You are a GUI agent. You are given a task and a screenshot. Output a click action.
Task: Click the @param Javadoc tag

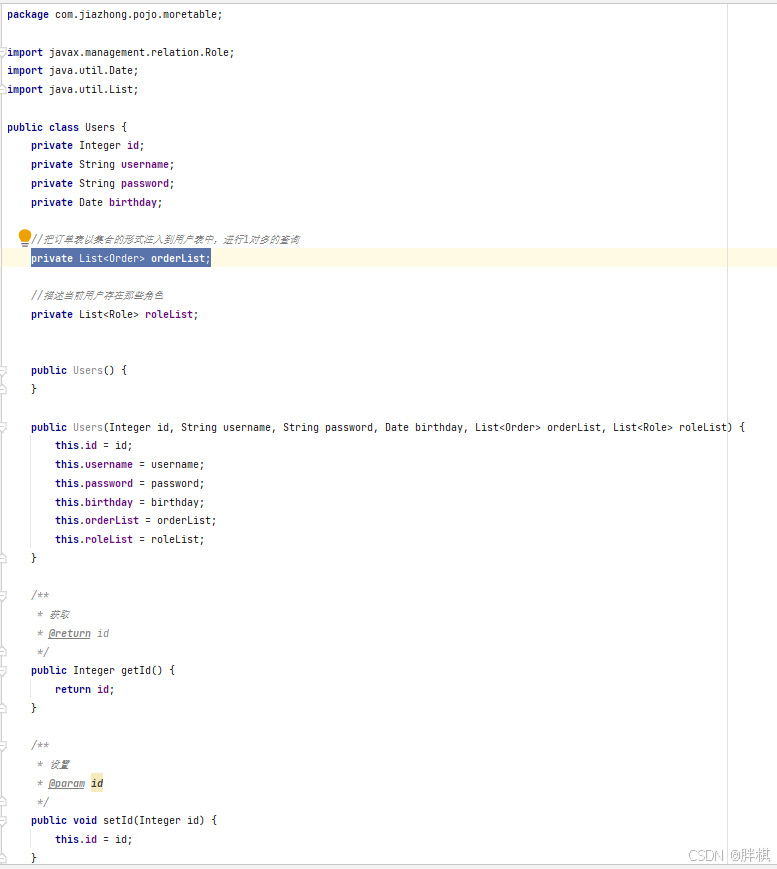pyautogui.click(x=67, y=784)
